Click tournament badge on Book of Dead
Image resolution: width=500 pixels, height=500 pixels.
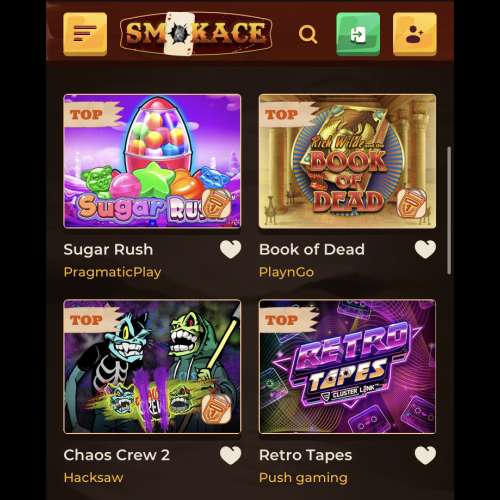click(412, 204)
